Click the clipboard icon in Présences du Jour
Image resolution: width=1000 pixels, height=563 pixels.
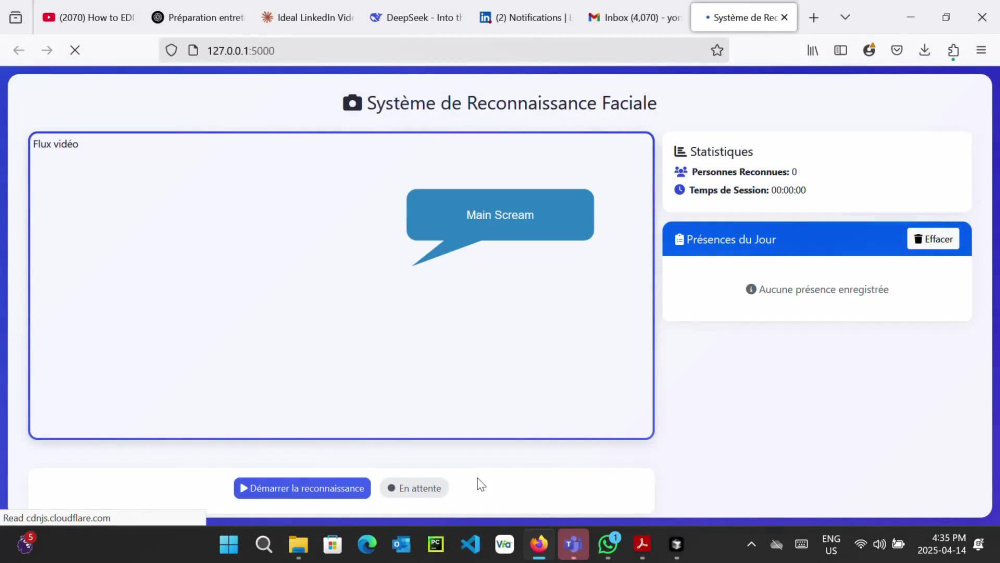click(x=679, y=239)
